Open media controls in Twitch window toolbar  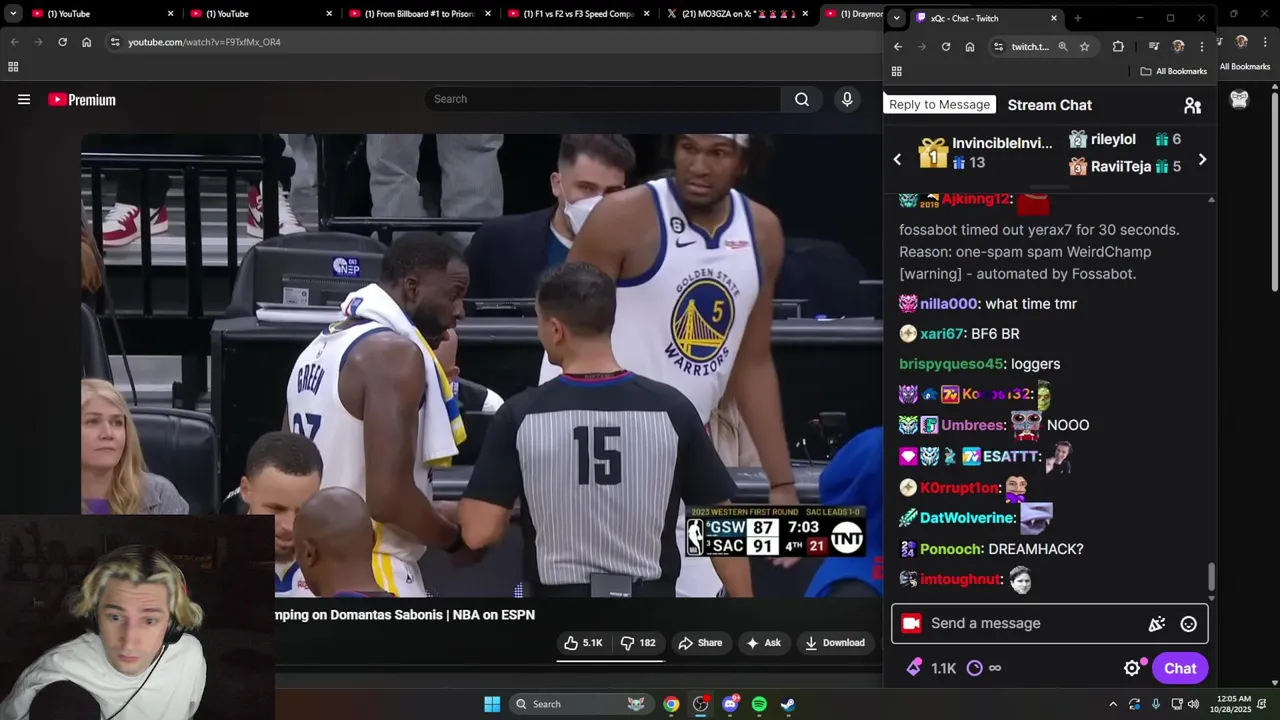[x=1153, y=47]
